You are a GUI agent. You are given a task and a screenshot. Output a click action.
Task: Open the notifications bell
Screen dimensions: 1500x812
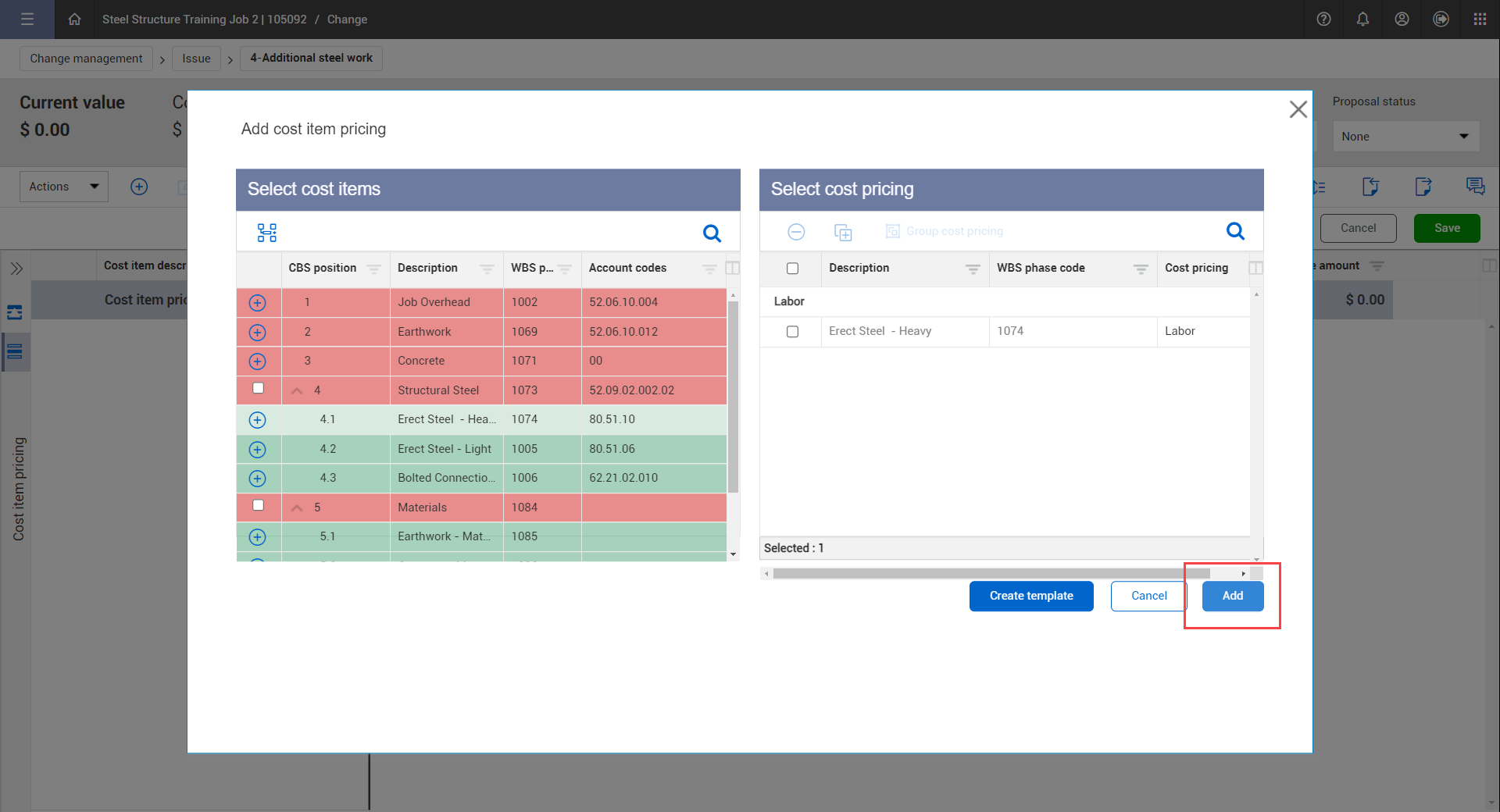coord(1362,20)
